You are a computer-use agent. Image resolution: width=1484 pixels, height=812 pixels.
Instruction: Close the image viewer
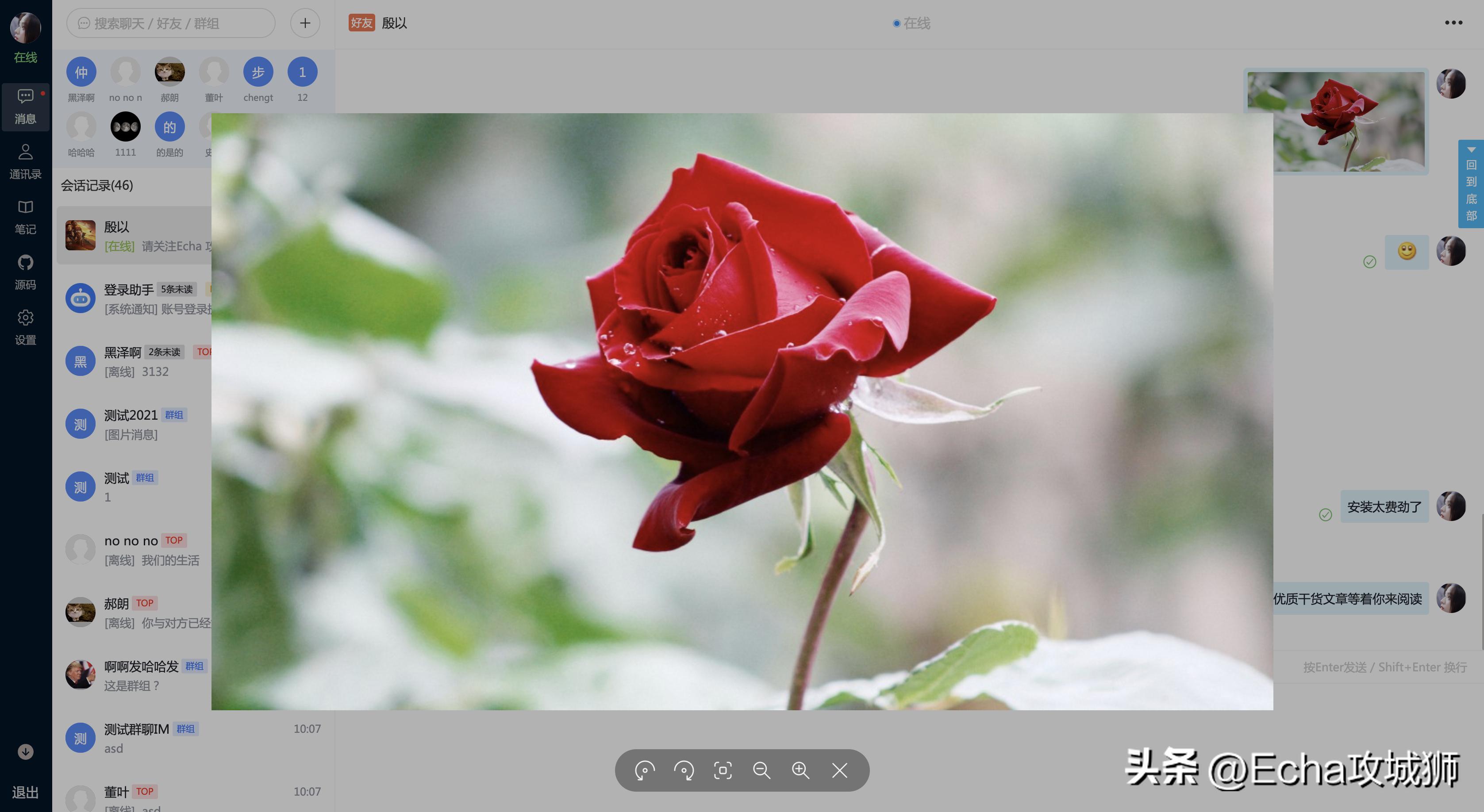[839, 770]
